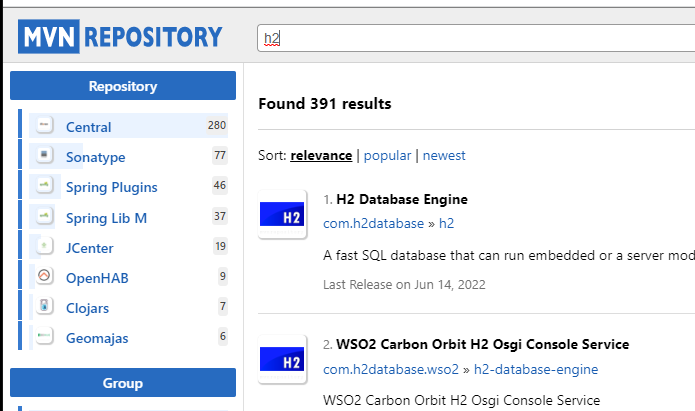Open the com.h2database.wso2 group link

[391, 369]
